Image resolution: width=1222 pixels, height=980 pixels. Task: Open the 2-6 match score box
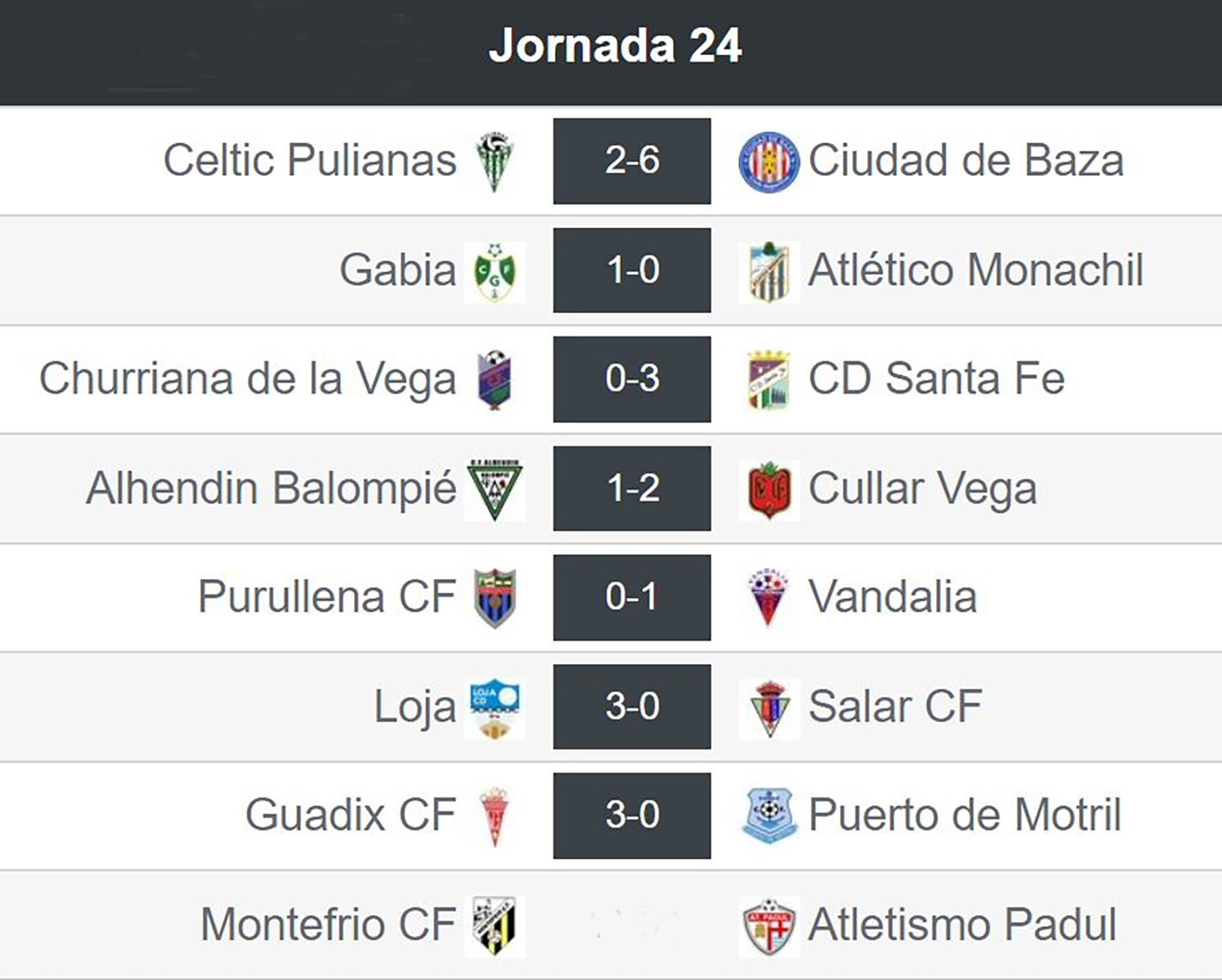click(631, 161)
